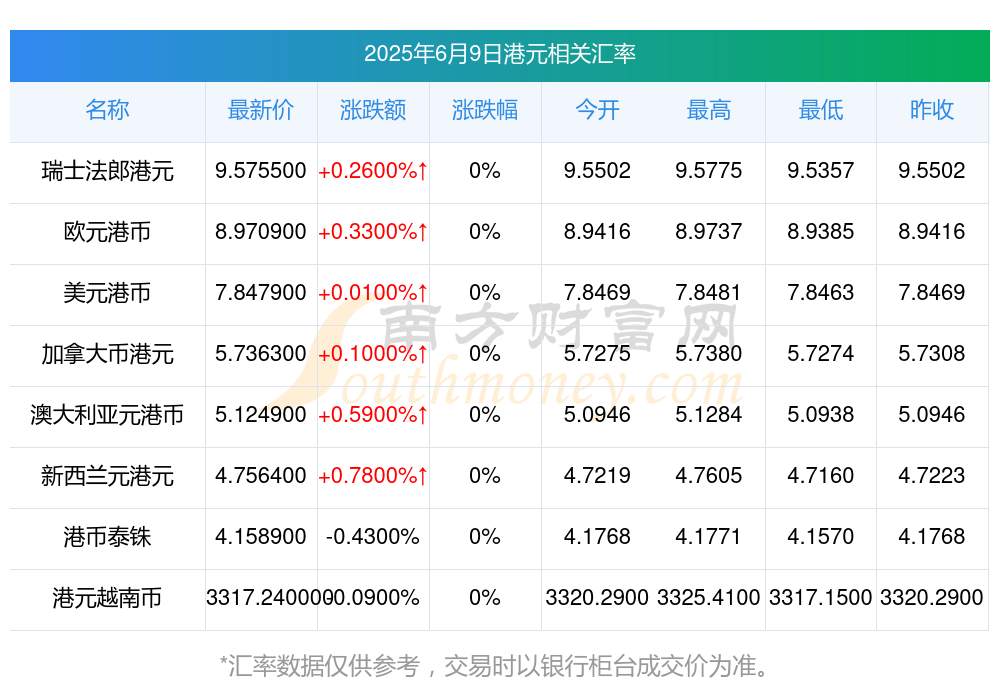Click the red change value +0.0100%
This screenshot has width=1000, height=698.
click(x=373, y=293)
